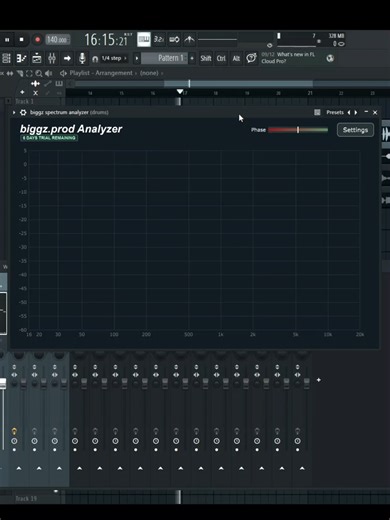
Task: Click the playlist picker speaker icon before Playlist title
Action: 63,73
